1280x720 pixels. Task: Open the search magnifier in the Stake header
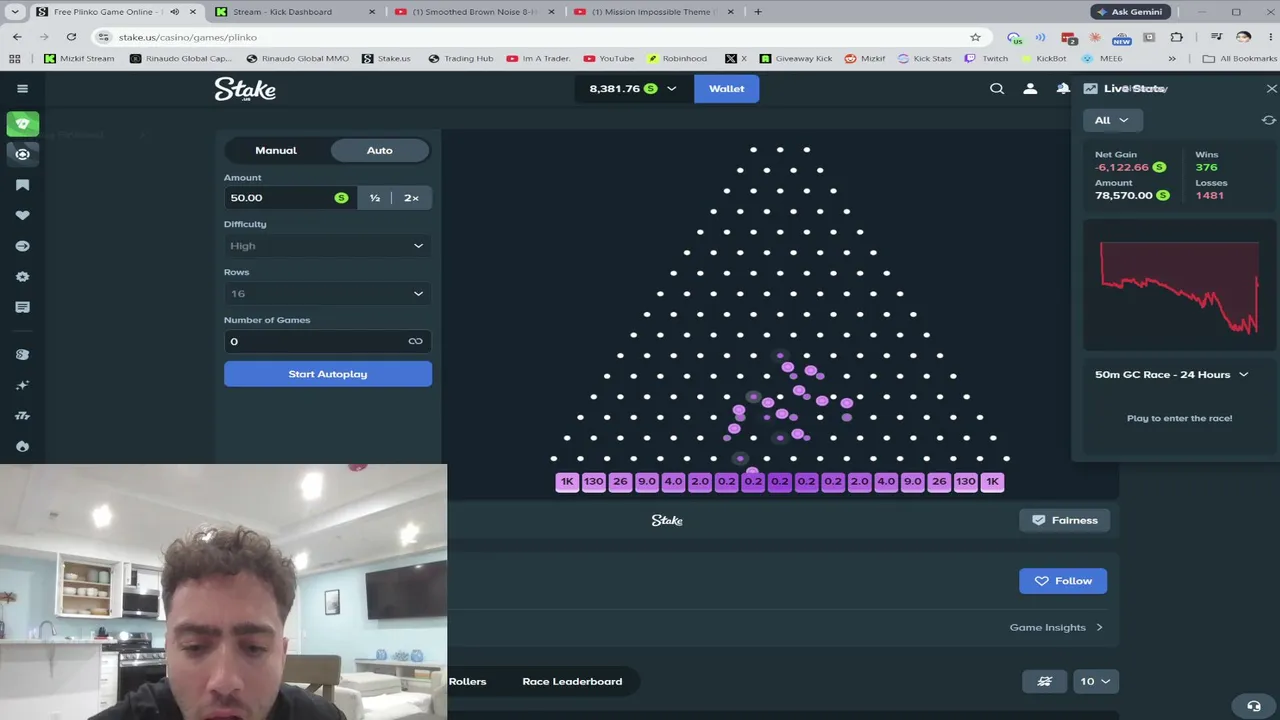[x=997, y=89]
